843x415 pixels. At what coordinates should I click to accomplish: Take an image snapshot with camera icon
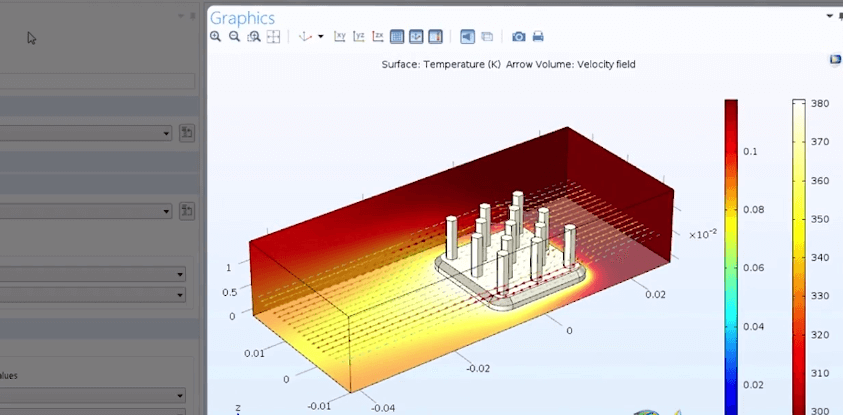[518, 37]
